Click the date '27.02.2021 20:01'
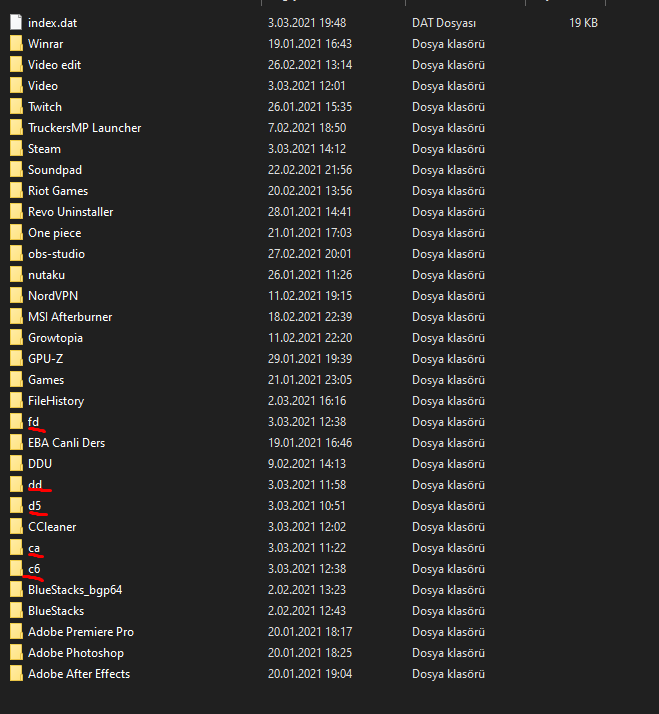Image resolution: width=659 pixels, height=714 pixels. click(x=310, y=254)
